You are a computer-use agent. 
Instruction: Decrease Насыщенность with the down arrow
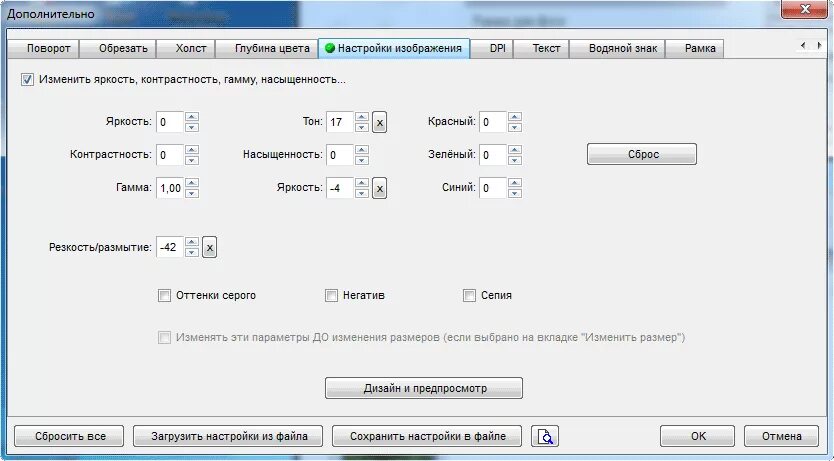pyautogui.click(x=362, y=160)
